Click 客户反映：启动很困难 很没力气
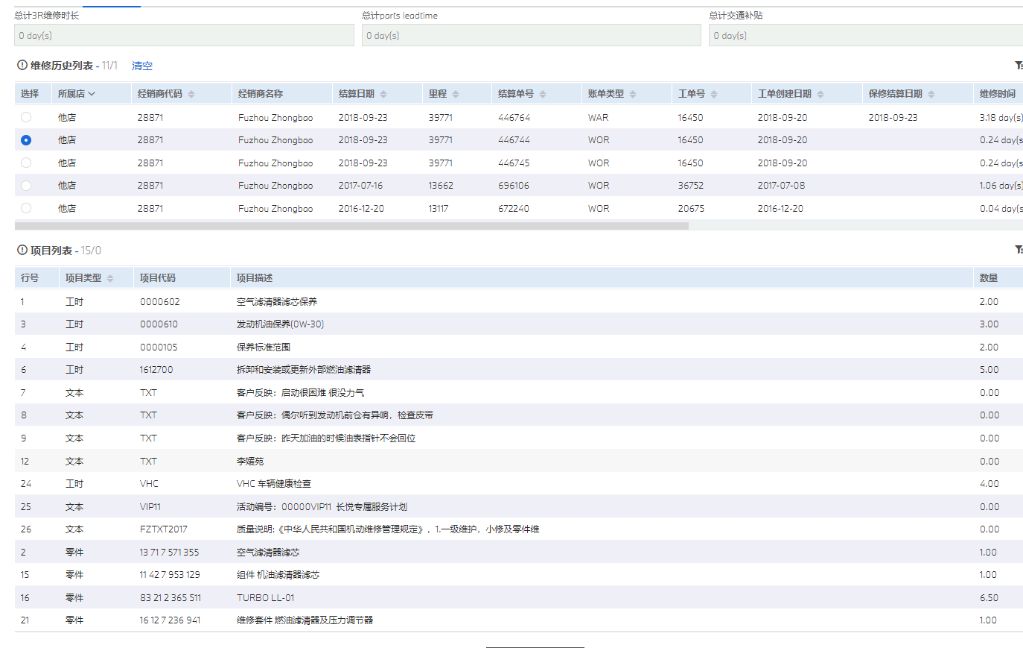The image size is (1023, 648). tap(300, 393)
